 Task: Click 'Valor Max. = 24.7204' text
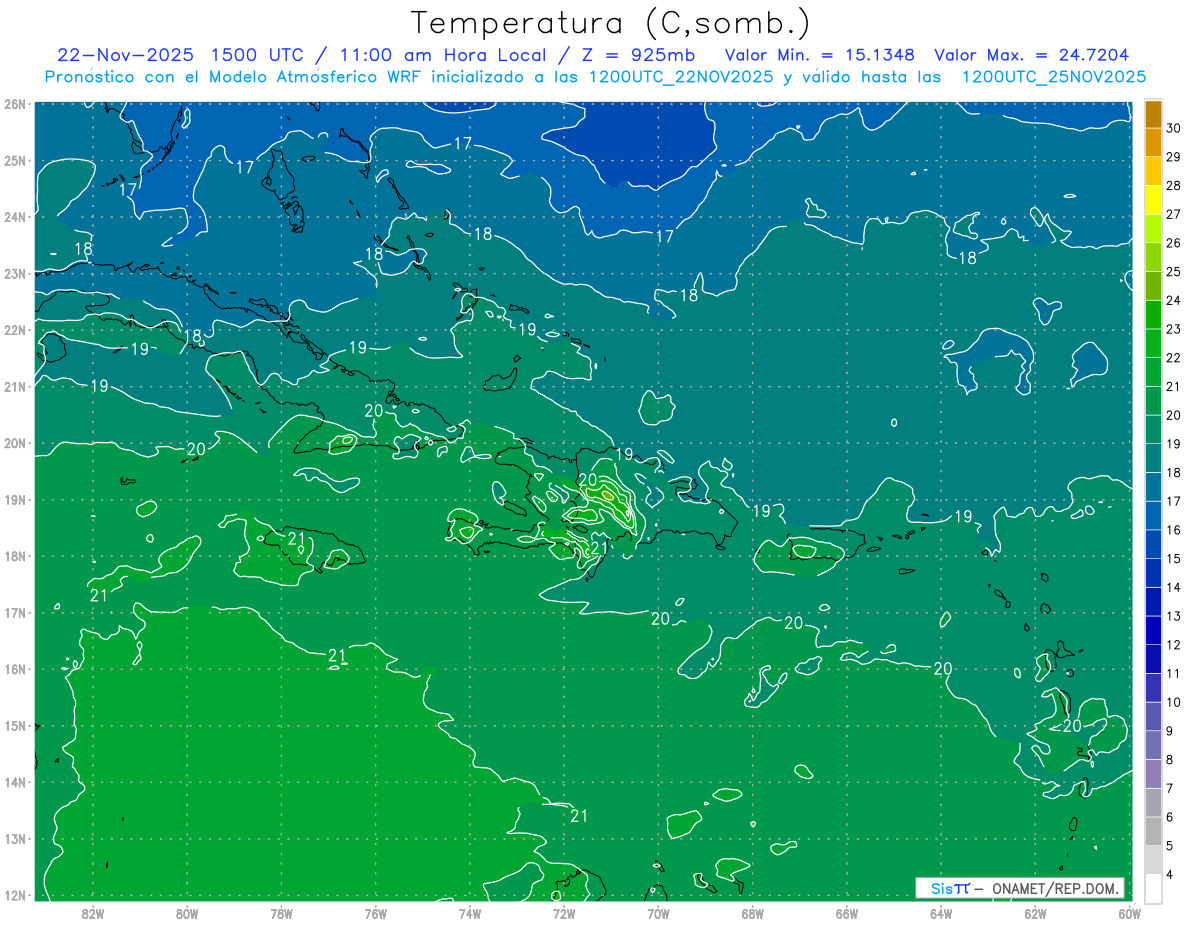[1031, 55]
